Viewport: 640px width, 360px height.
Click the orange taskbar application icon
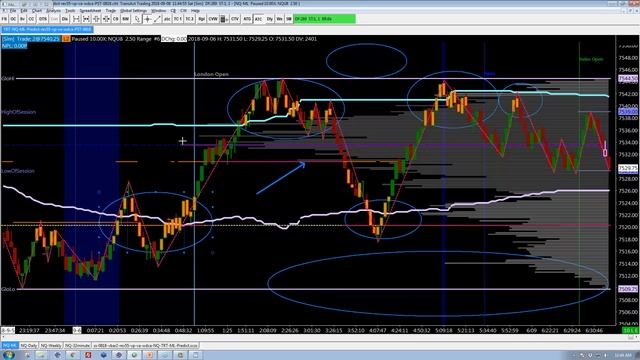click(149, 354)
